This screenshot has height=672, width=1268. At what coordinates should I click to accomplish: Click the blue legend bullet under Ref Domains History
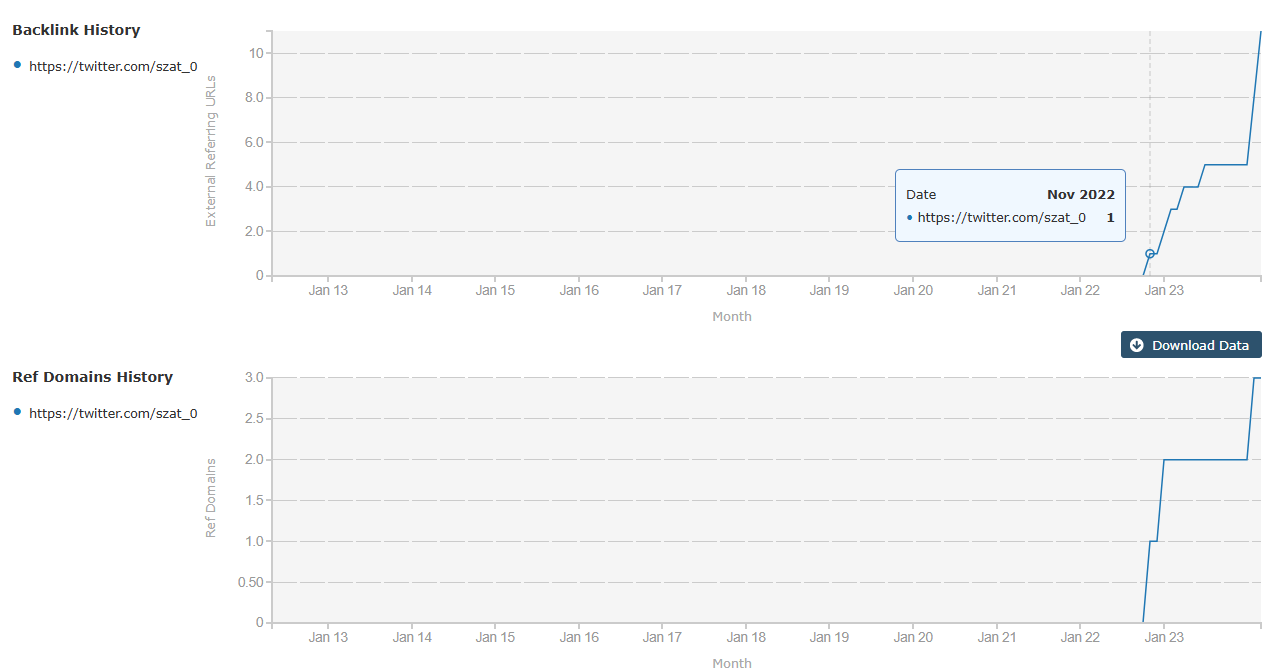pyautogui.click(x=17, y=412)
